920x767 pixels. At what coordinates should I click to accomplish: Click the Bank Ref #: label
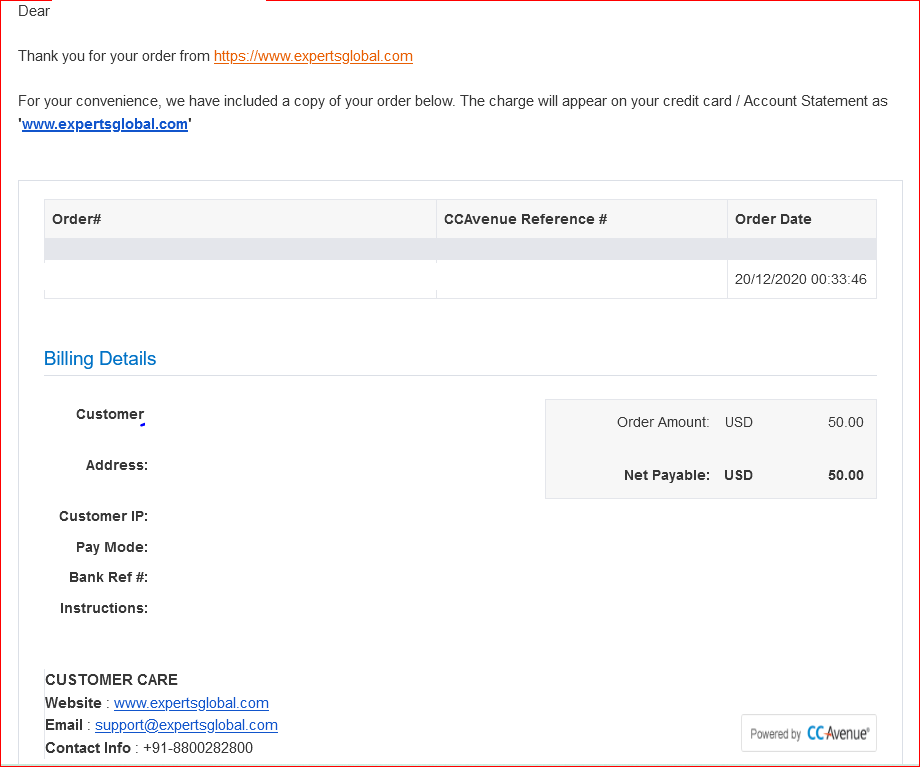(109, 577)
